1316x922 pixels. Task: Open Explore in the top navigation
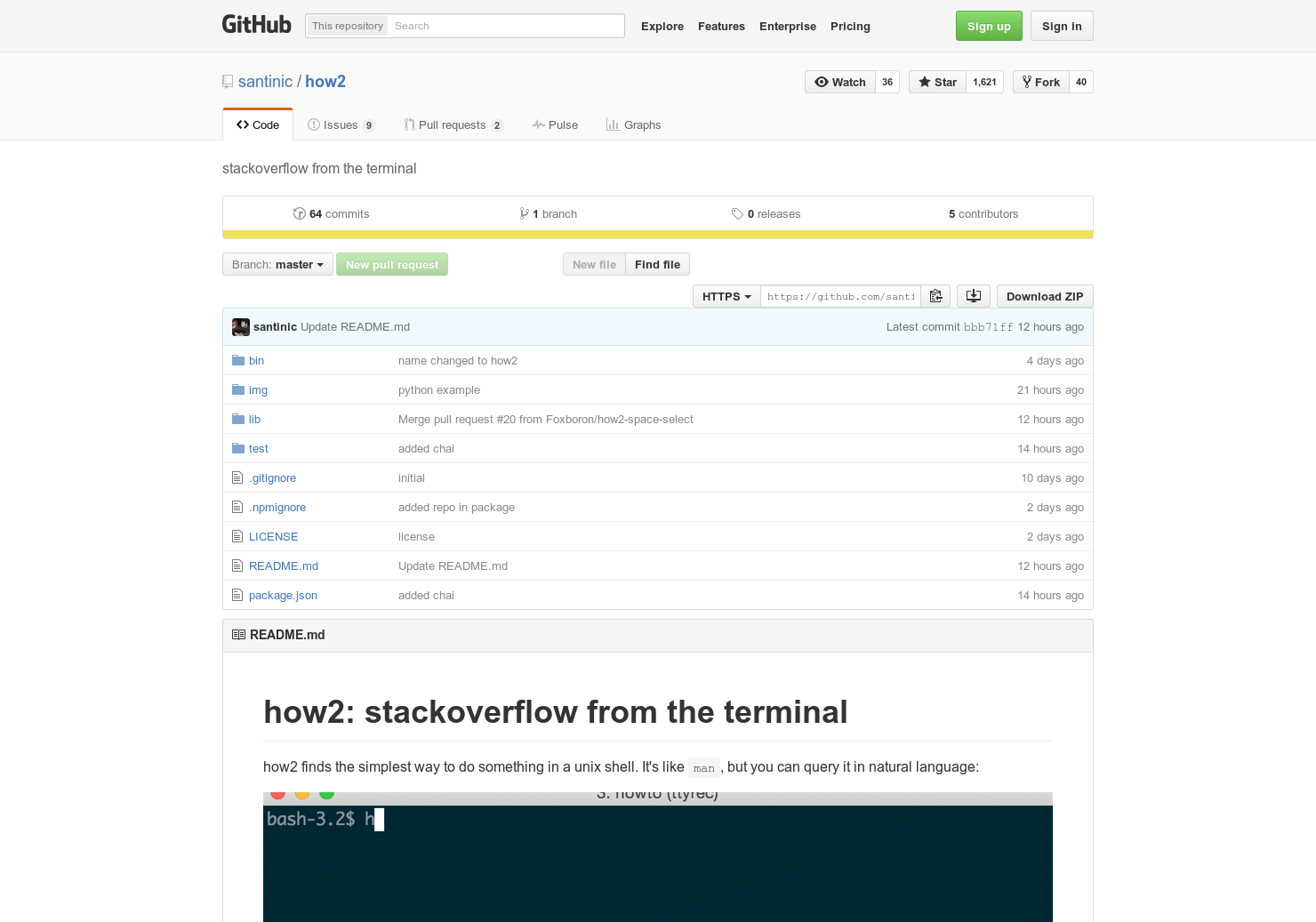click(x=662, y=26)
